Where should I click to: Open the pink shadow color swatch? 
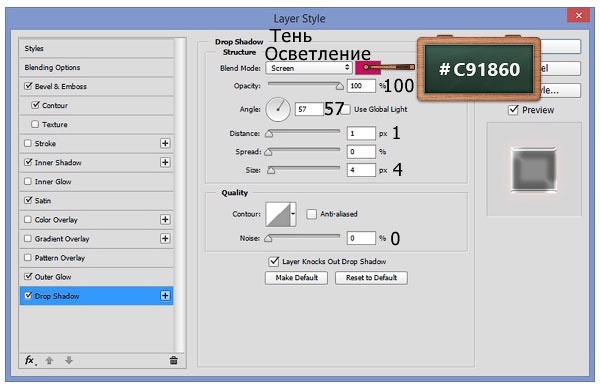click(x=368, y=68)
